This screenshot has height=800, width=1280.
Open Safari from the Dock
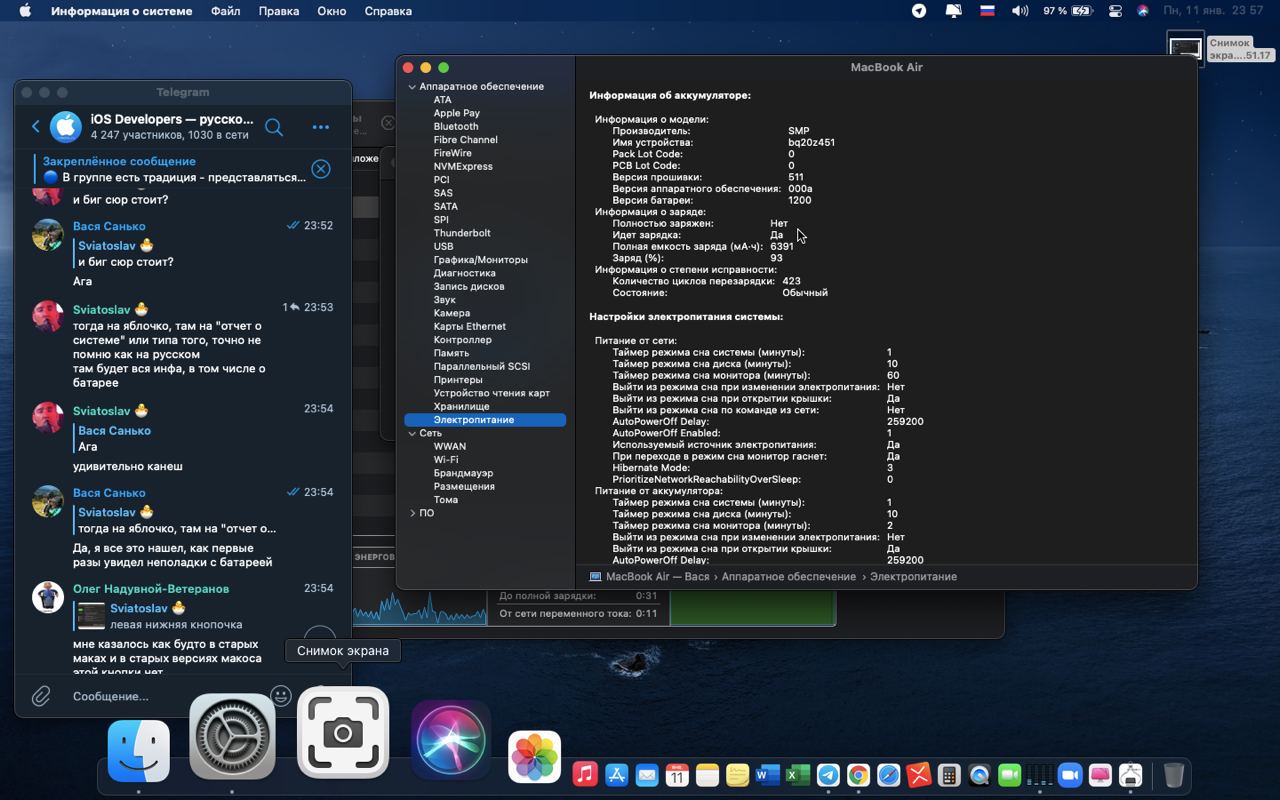[x=888, y=775]
